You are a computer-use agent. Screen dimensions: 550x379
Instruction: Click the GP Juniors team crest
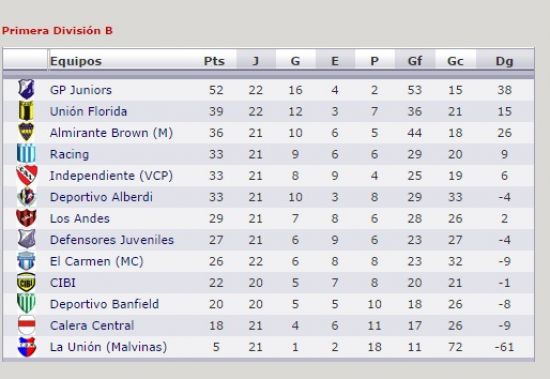(x=26, y=89)
